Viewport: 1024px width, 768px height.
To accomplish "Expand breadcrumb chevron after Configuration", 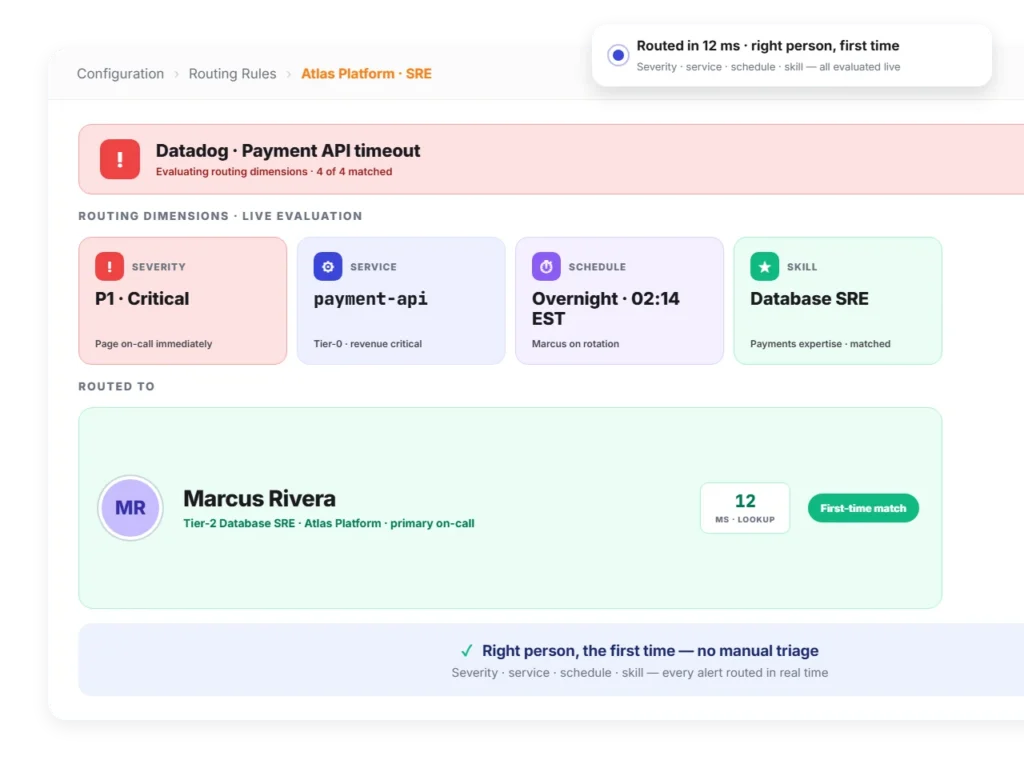I will click(x=176, y=74).
